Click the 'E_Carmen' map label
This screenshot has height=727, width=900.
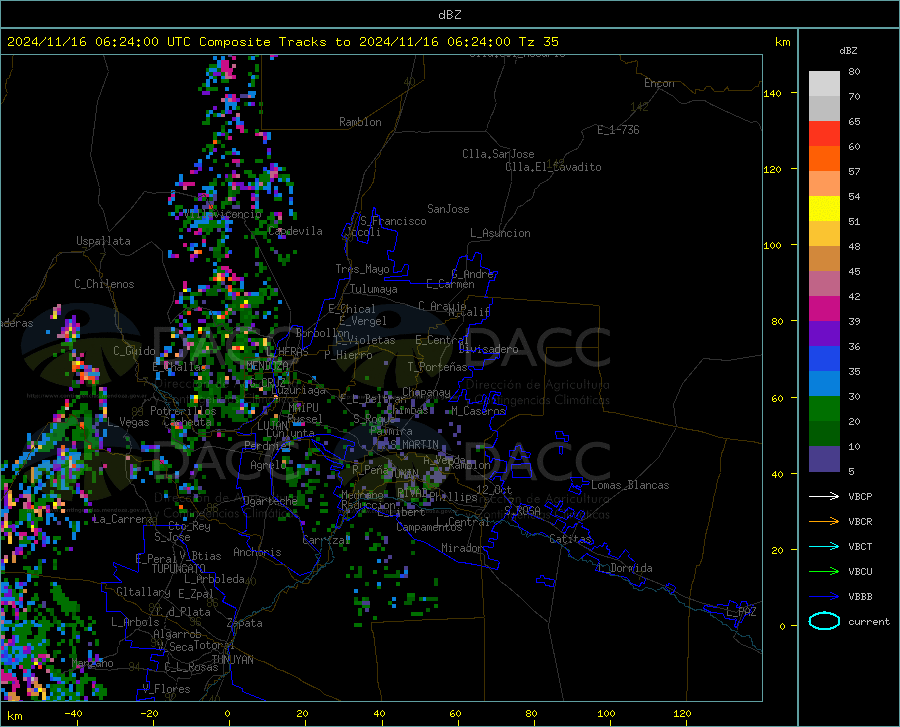[x=450, y=284]
